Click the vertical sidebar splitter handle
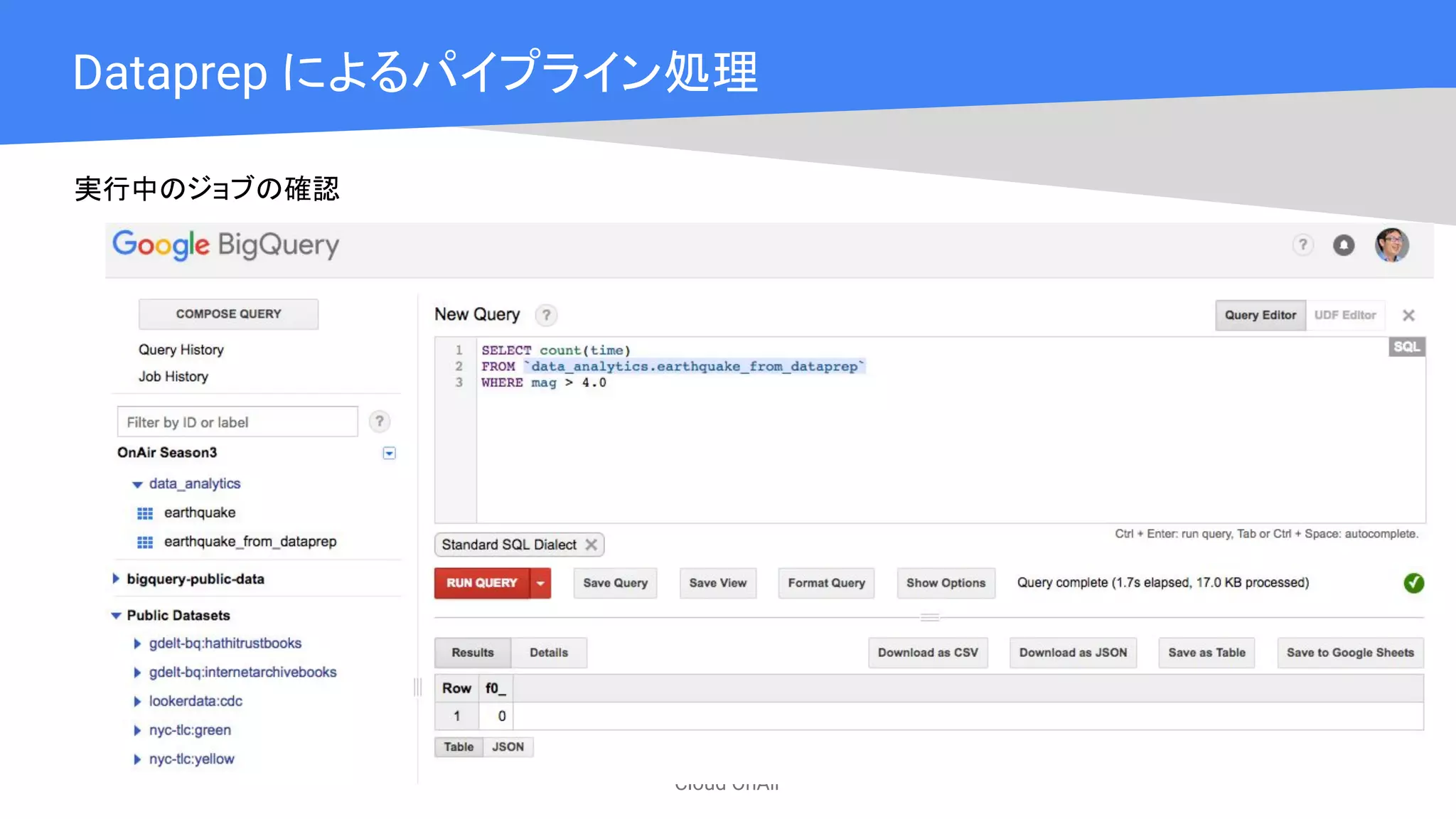The height and width of the screenshot is (819, 1456). (x=417, y=687)
